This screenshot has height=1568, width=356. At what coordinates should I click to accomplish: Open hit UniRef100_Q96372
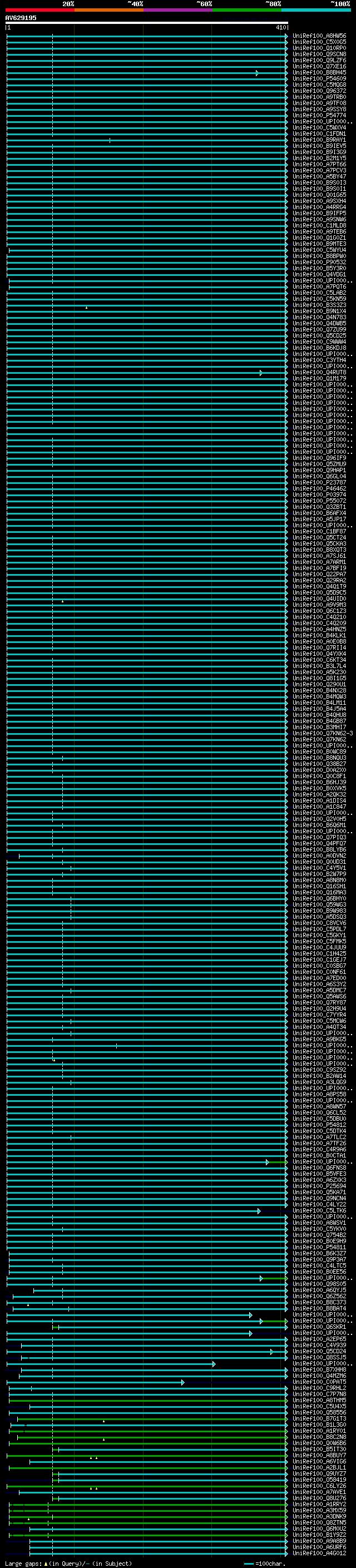pyautogui.click(x=319, y=91)
